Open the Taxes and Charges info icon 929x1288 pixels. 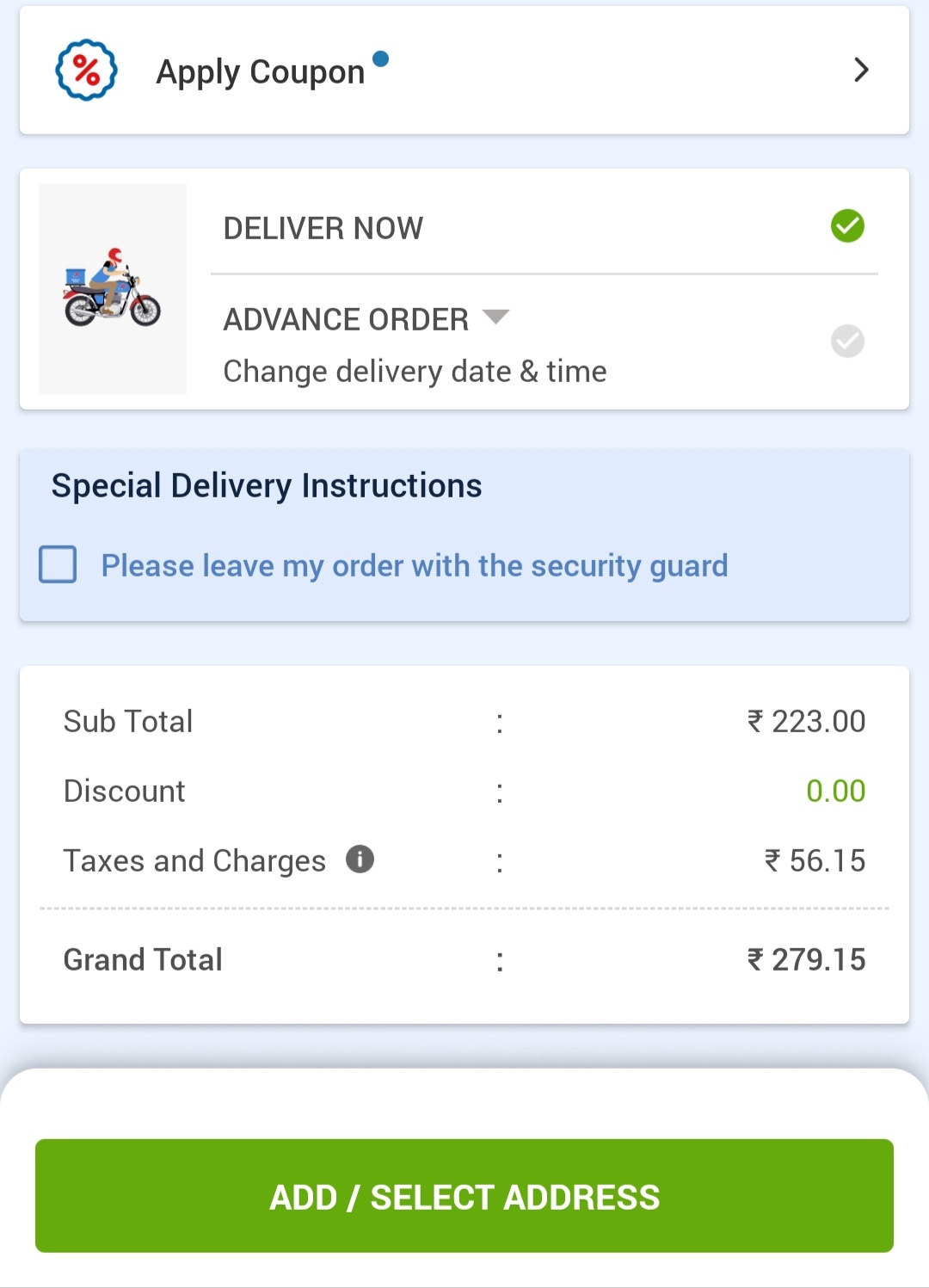pos(360,859)
